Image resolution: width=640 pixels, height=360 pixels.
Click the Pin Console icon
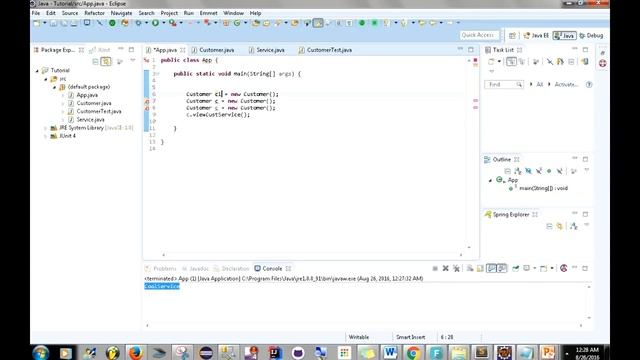tap(516, 268)
